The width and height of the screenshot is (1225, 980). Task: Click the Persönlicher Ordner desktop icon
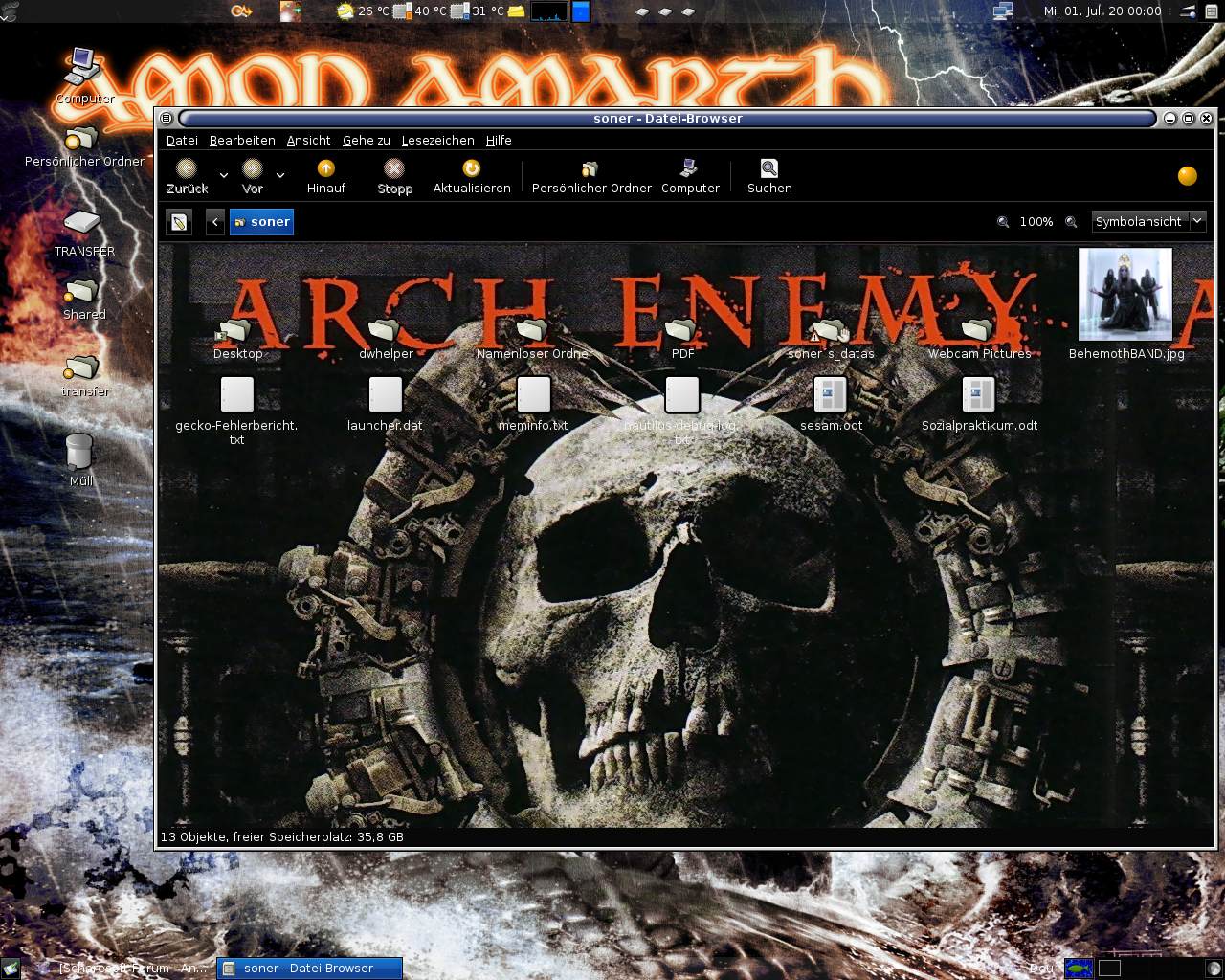pos(84,145)
